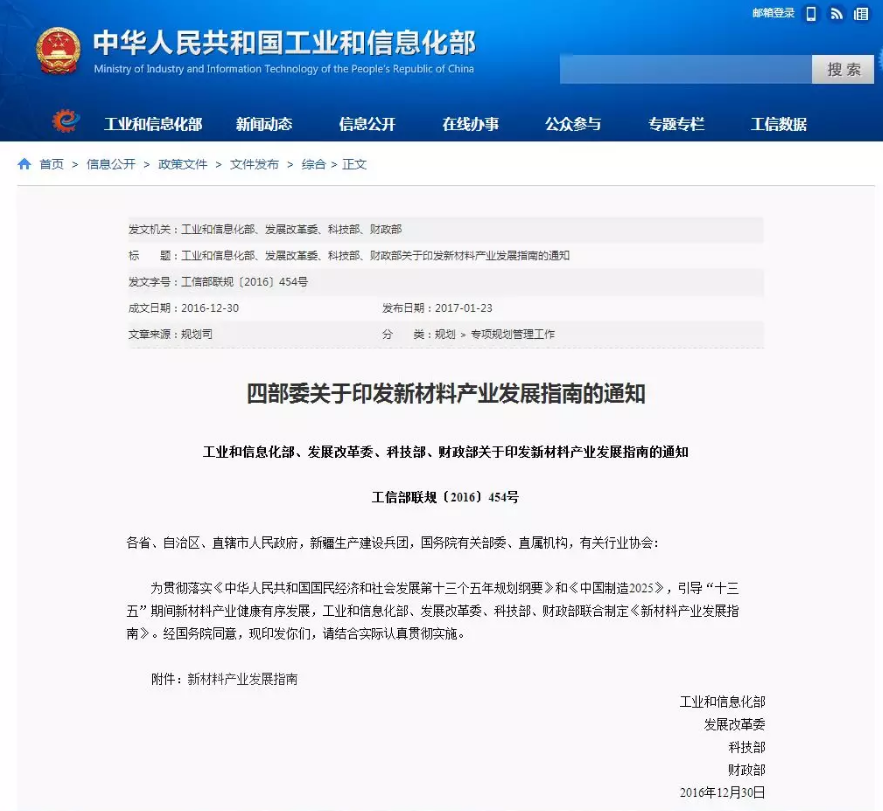Viewport: 883px width, 811px height.
Task: Open the 新闻动态 menu item
Action: [264, 124]
